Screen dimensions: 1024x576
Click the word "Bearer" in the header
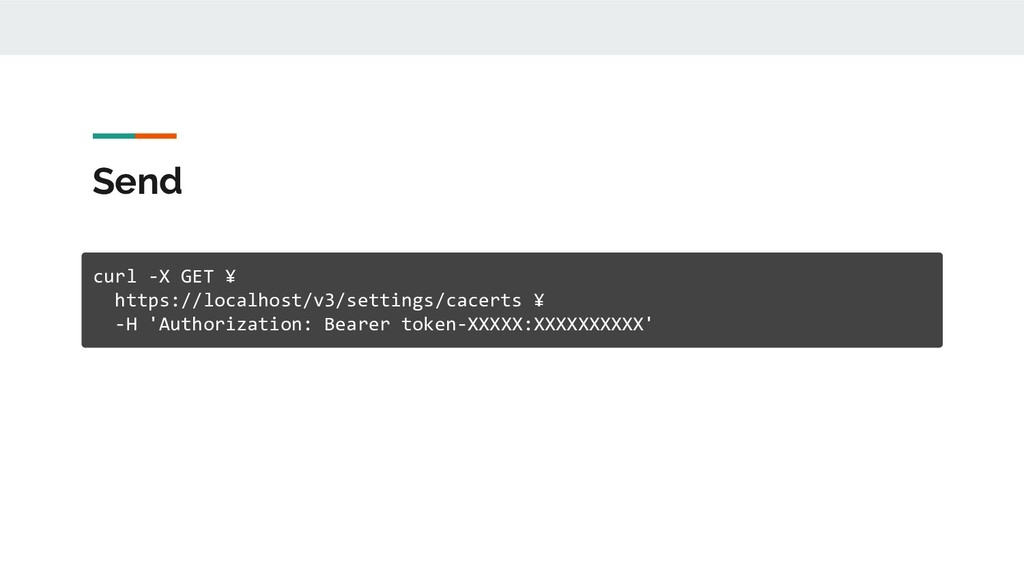357,324
